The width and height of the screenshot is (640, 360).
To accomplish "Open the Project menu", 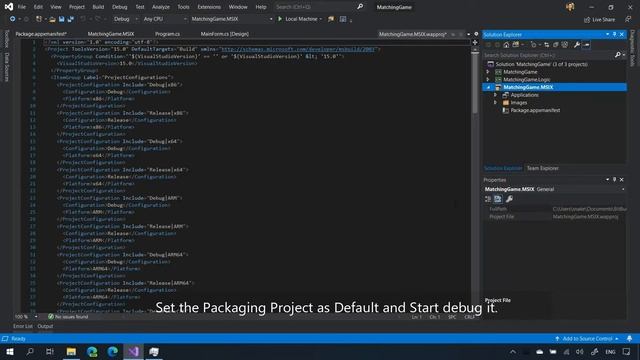I will tap(77, 7).
